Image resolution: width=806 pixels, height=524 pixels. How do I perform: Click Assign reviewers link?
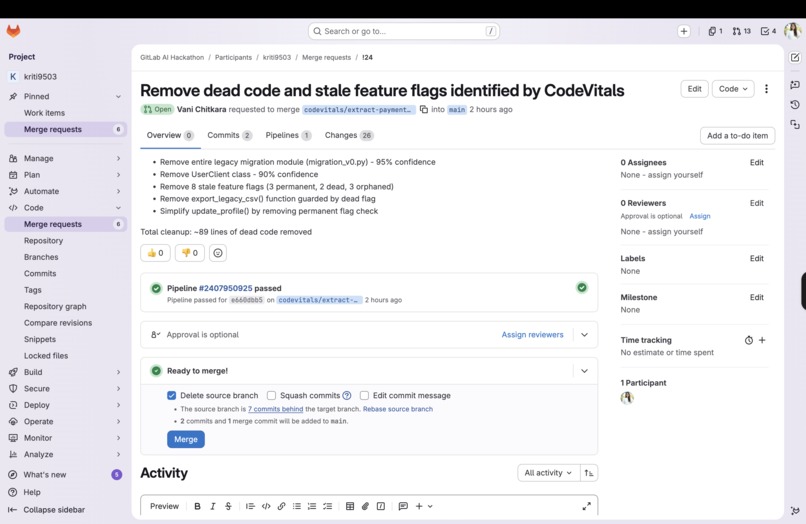(533, 335)
